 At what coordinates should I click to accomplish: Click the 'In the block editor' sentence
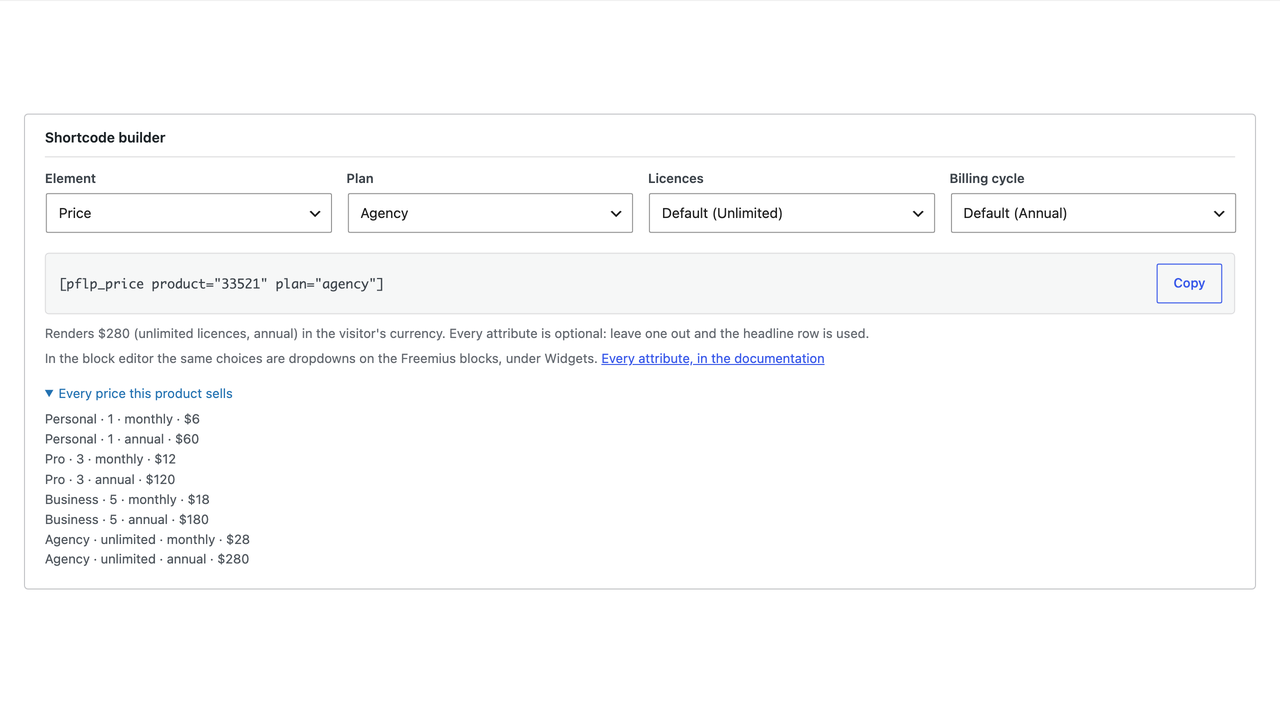(321, 358)
